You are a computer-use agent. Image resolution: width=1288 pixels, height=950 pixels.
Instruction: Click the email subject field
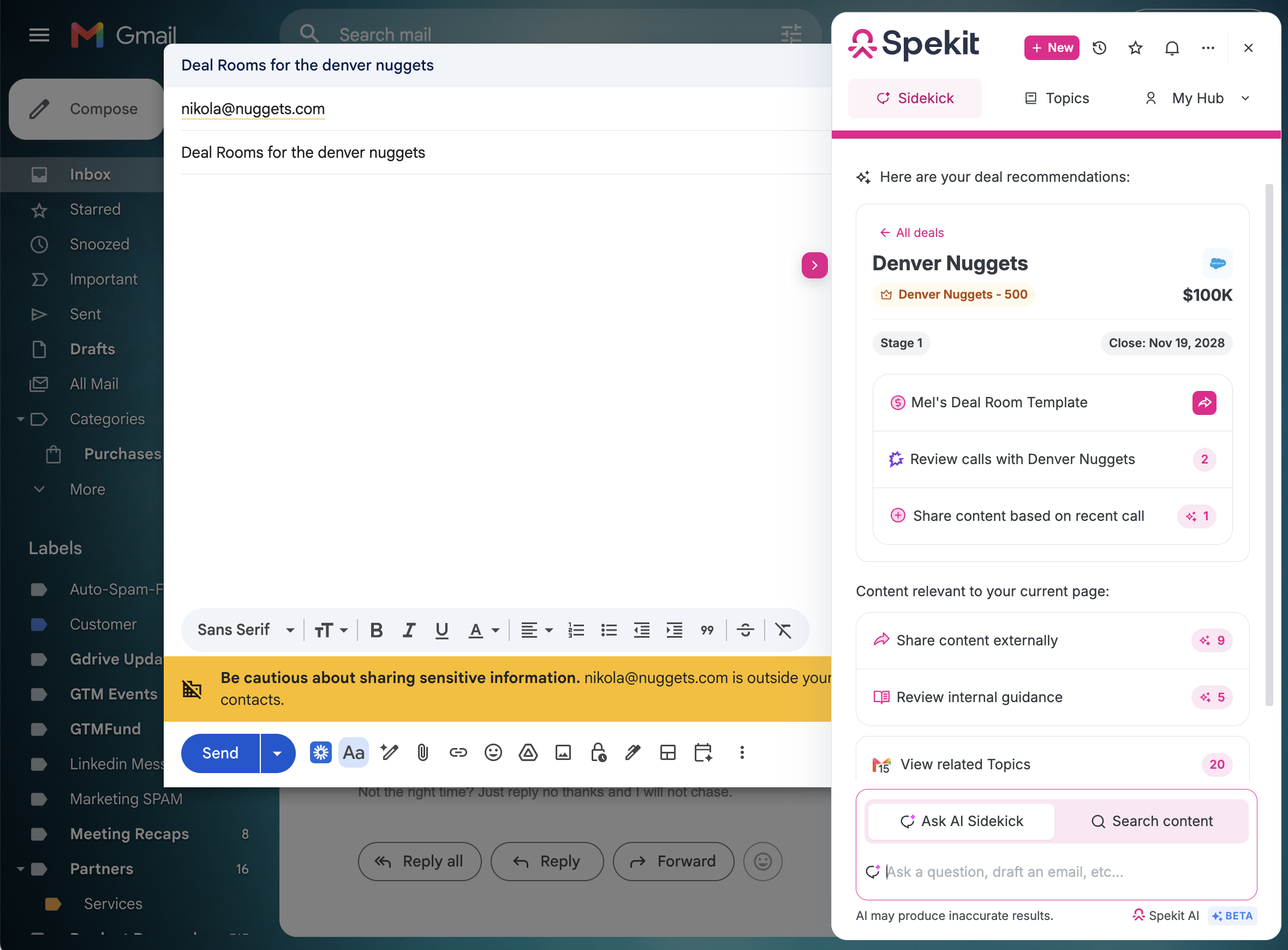point(506,152)
